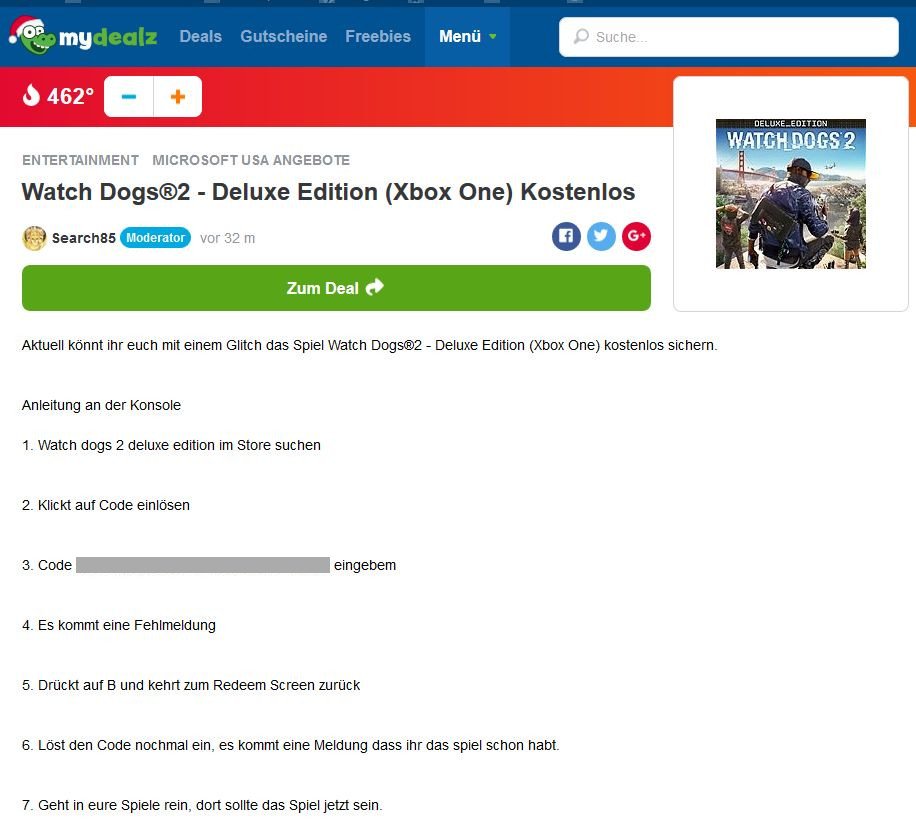Expand the Menü dropdown
The width and height of the screenshot is (916, 831).
tap(467, 36)
